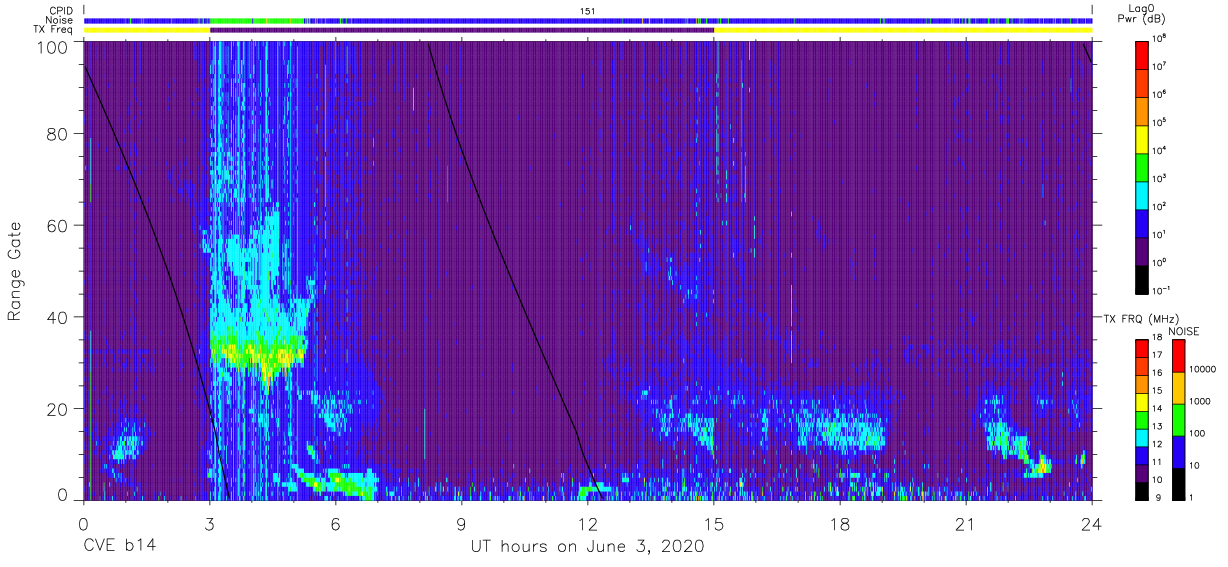Click x-axis tick label 21
This screenshot has width=1228, height=567.
pos(966,524)
